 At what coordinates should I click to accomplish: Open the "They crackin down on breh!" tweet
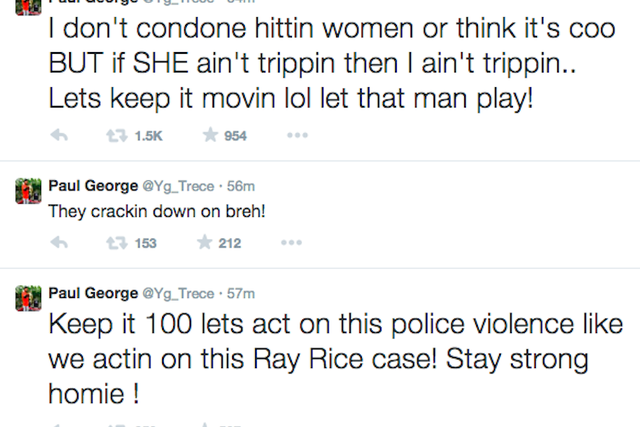pyautogui.click(x=157, y=211)
